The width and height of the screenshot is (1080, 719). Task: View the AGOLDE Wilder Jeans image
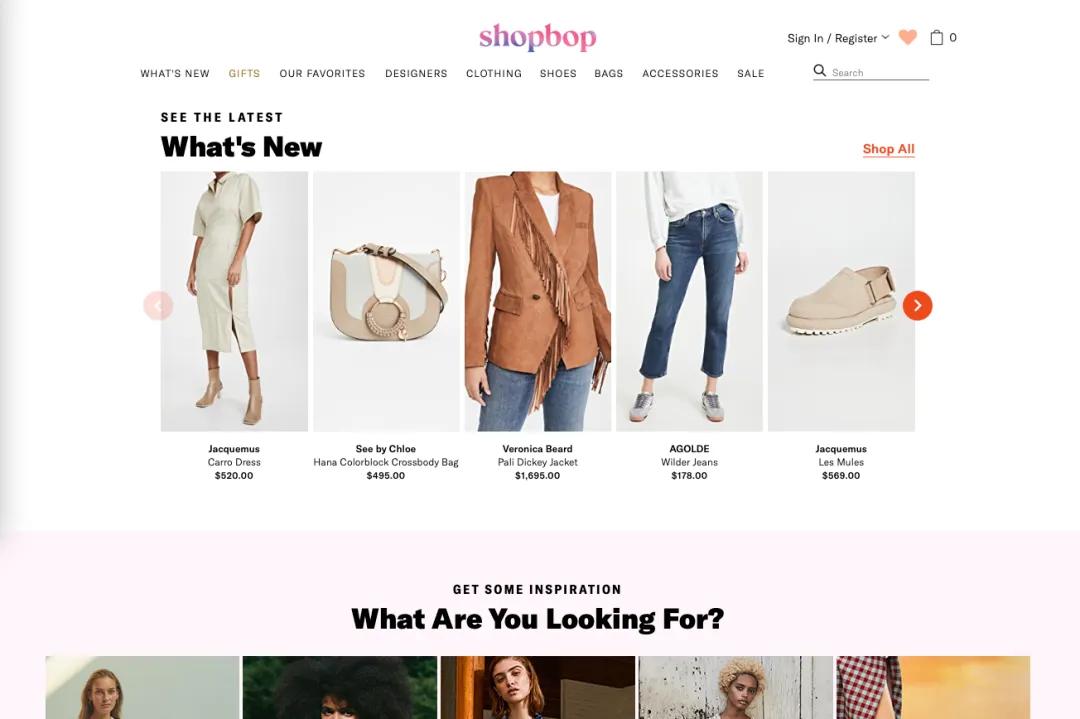(x=689, y=302)
